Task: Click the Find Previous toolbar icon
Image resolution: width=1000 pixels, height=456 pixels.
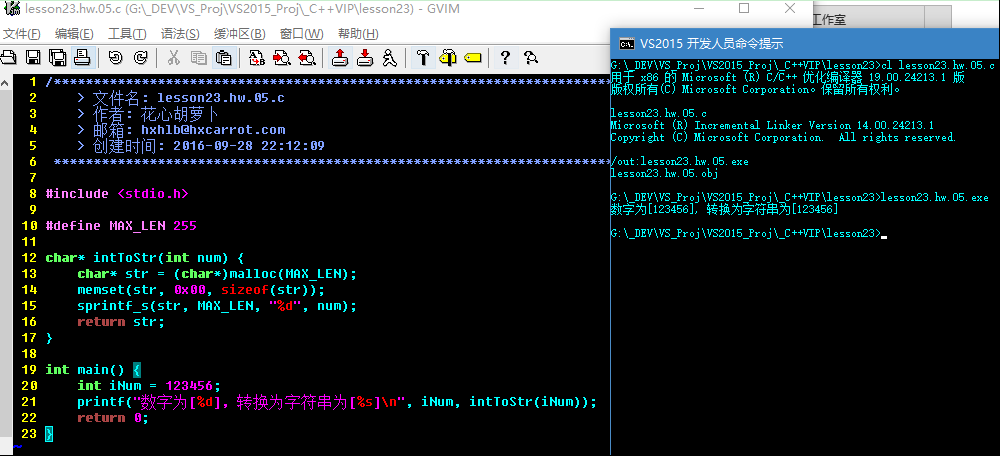Action: (307, 57)
